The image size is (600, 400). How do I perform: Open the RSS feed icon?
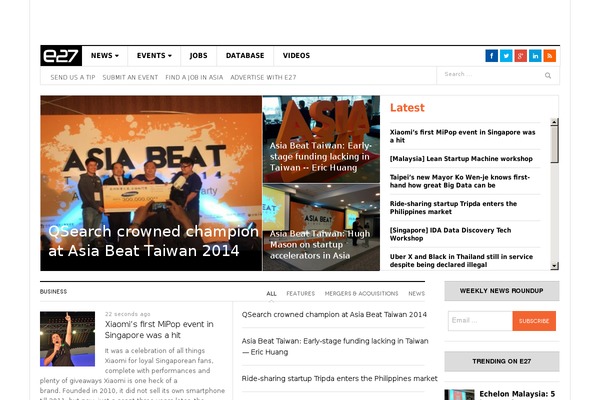[x=549, y=56]
